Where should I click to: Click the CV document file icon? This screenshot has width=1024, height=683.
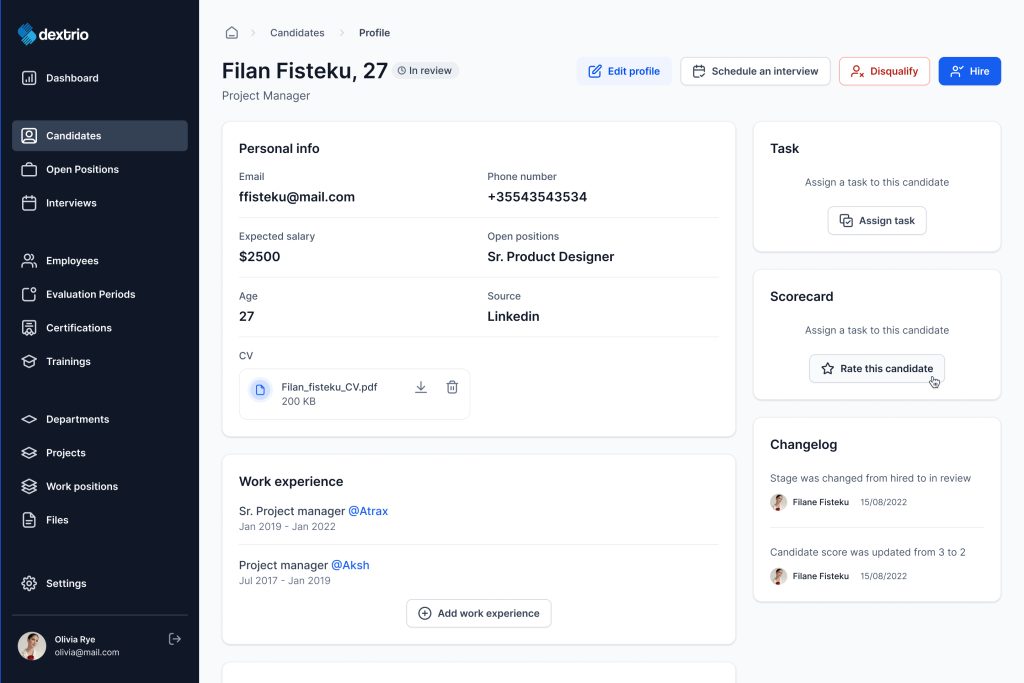(x=260, y=390)
